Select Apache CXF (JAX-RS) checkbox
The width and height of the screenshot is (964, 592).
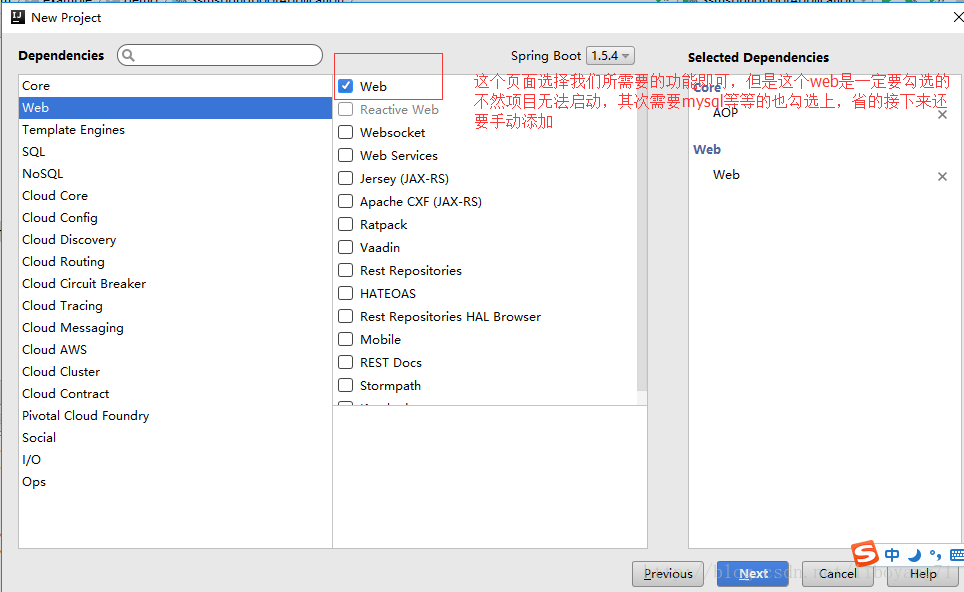coord(346,201)
